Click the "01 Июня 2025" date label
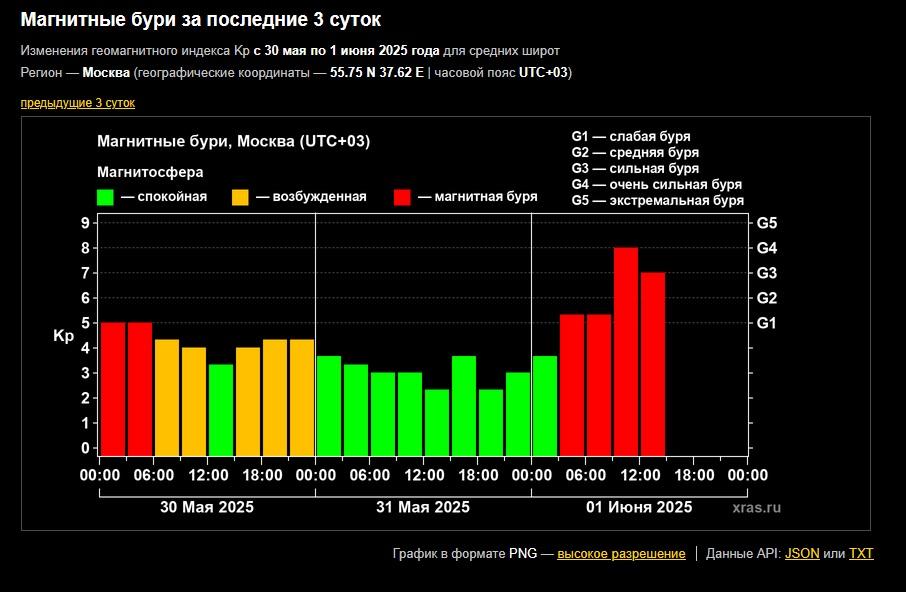The width and height of the screenshot is (906, 592). (x=639, y=507)
